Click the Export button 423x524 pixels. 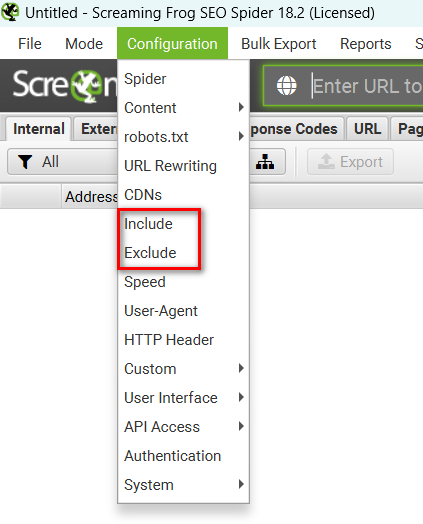click(350, 162)
